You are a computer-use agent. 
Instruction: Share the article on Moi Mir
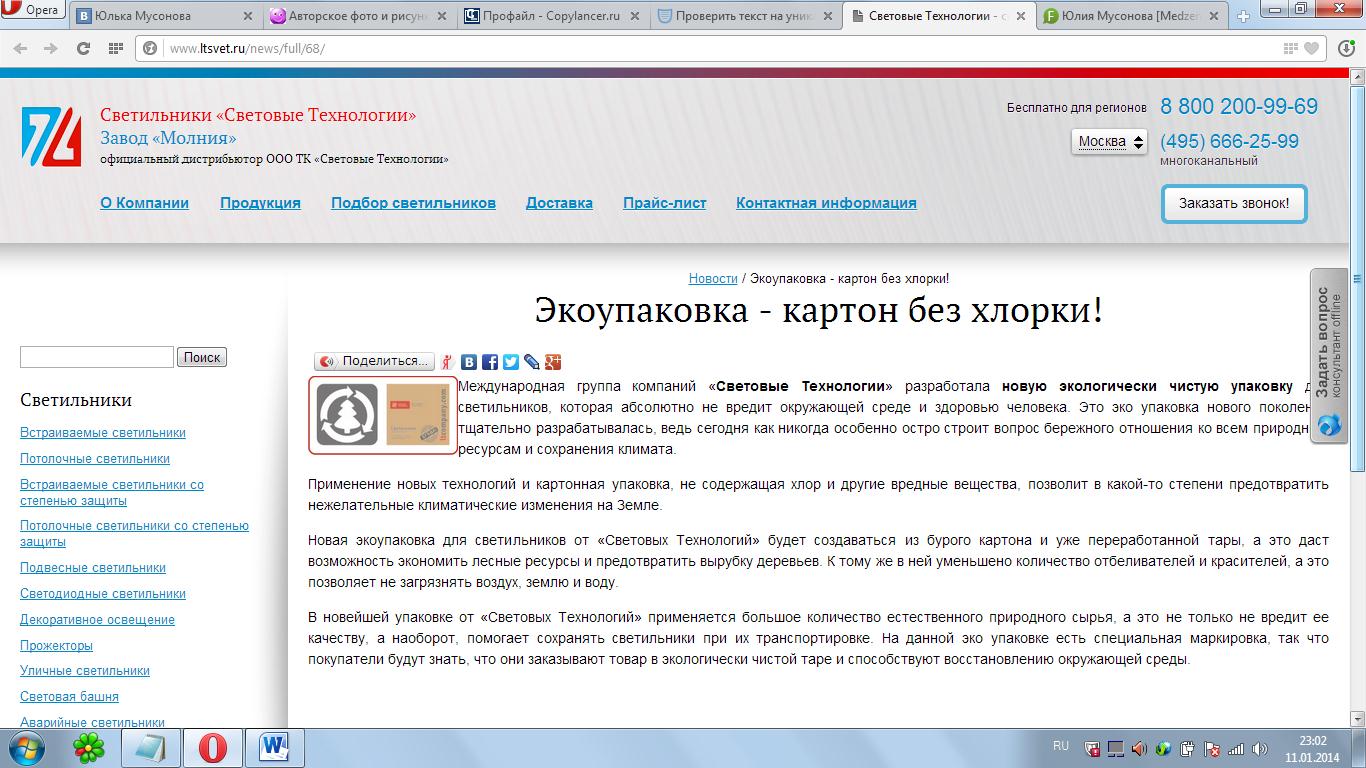click(447, 361)
